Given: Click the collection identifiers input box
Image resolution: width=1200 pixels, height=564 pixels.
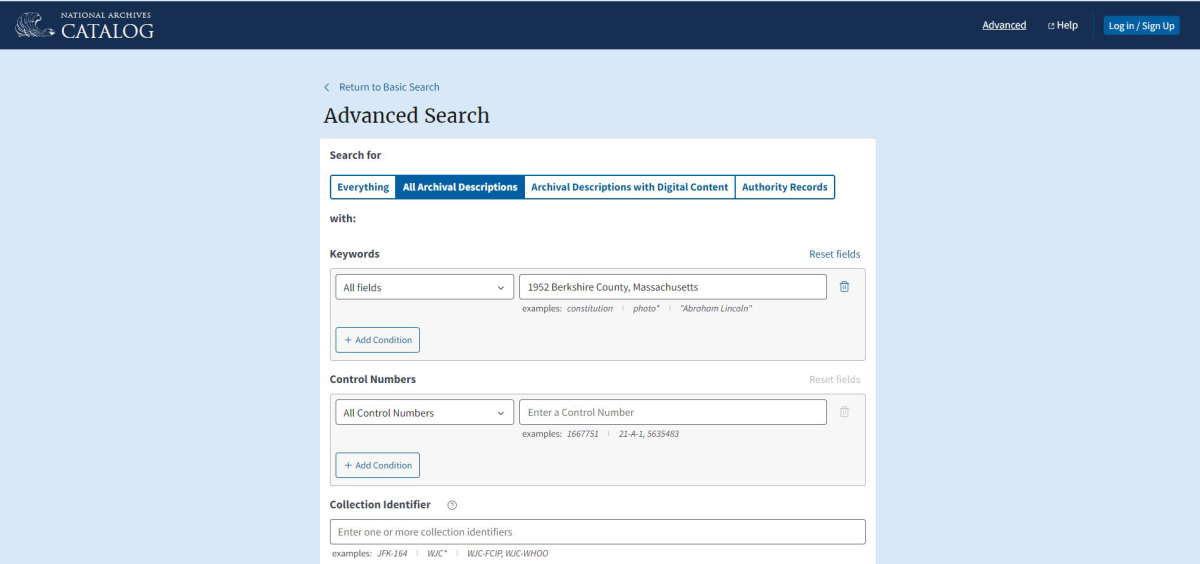Looking at the screenshot, I should (597, 532).
